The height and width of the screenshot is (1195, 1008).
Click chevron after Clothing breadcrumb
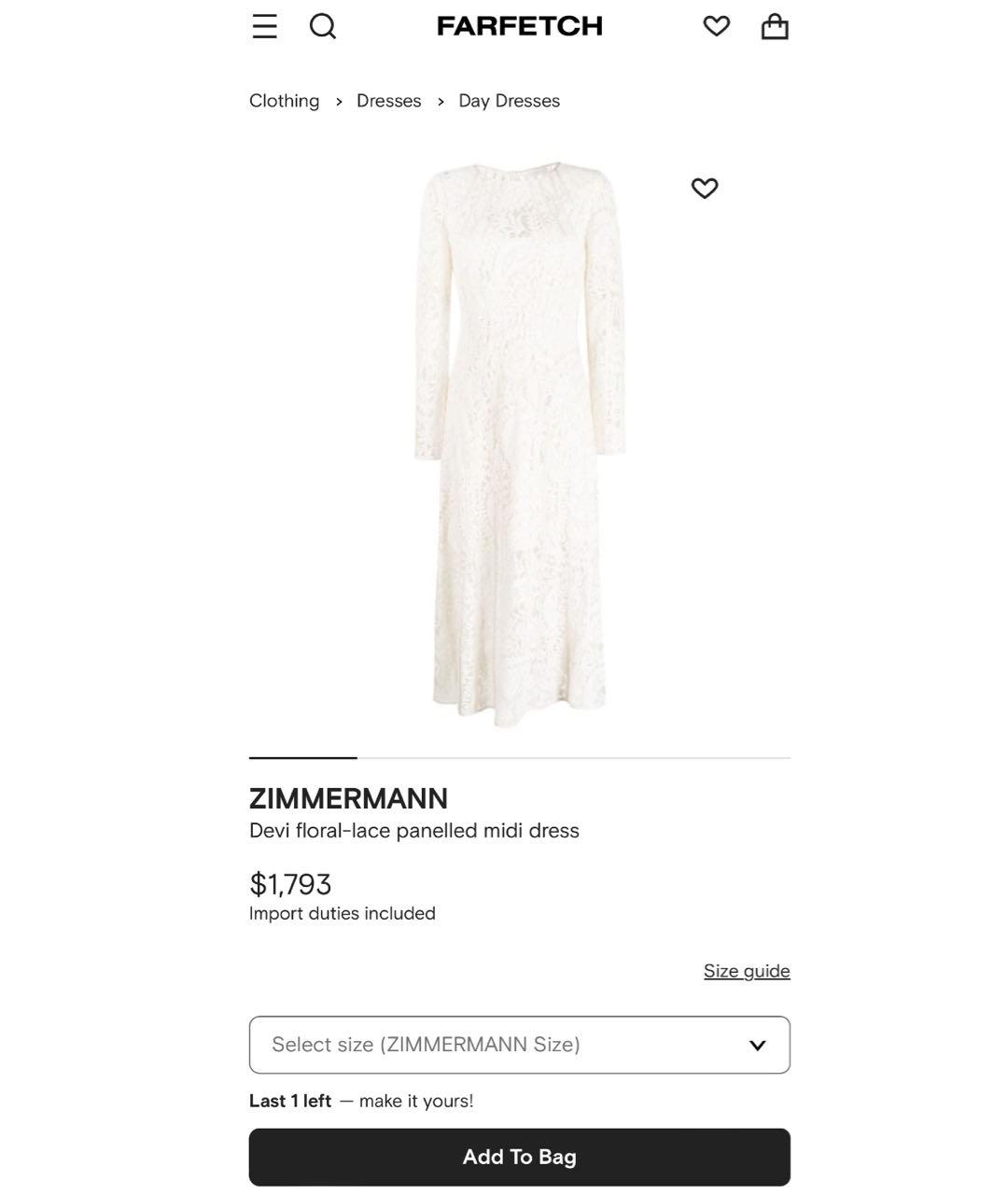[339, 102]
